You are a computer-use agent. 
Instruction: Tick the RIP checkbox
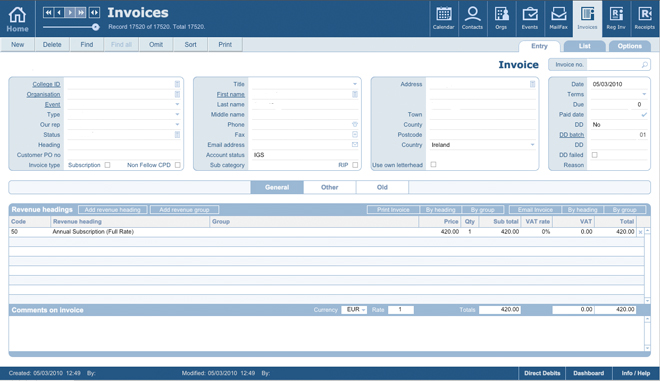click(355, 165)
